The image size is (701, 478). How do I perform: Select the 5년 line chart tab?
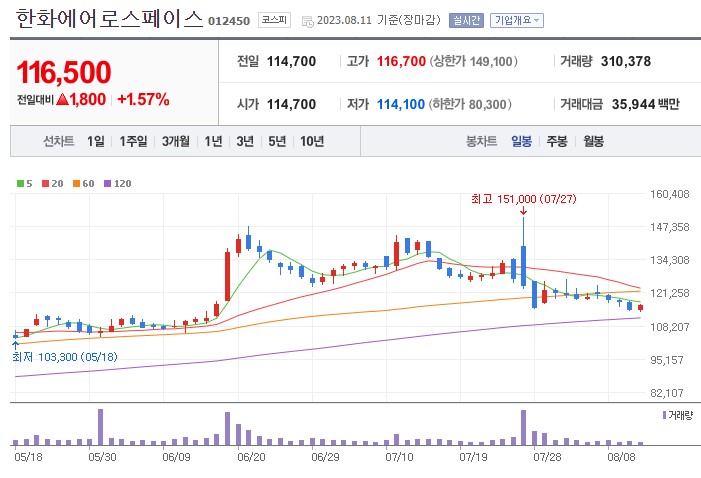click(277, 141)
